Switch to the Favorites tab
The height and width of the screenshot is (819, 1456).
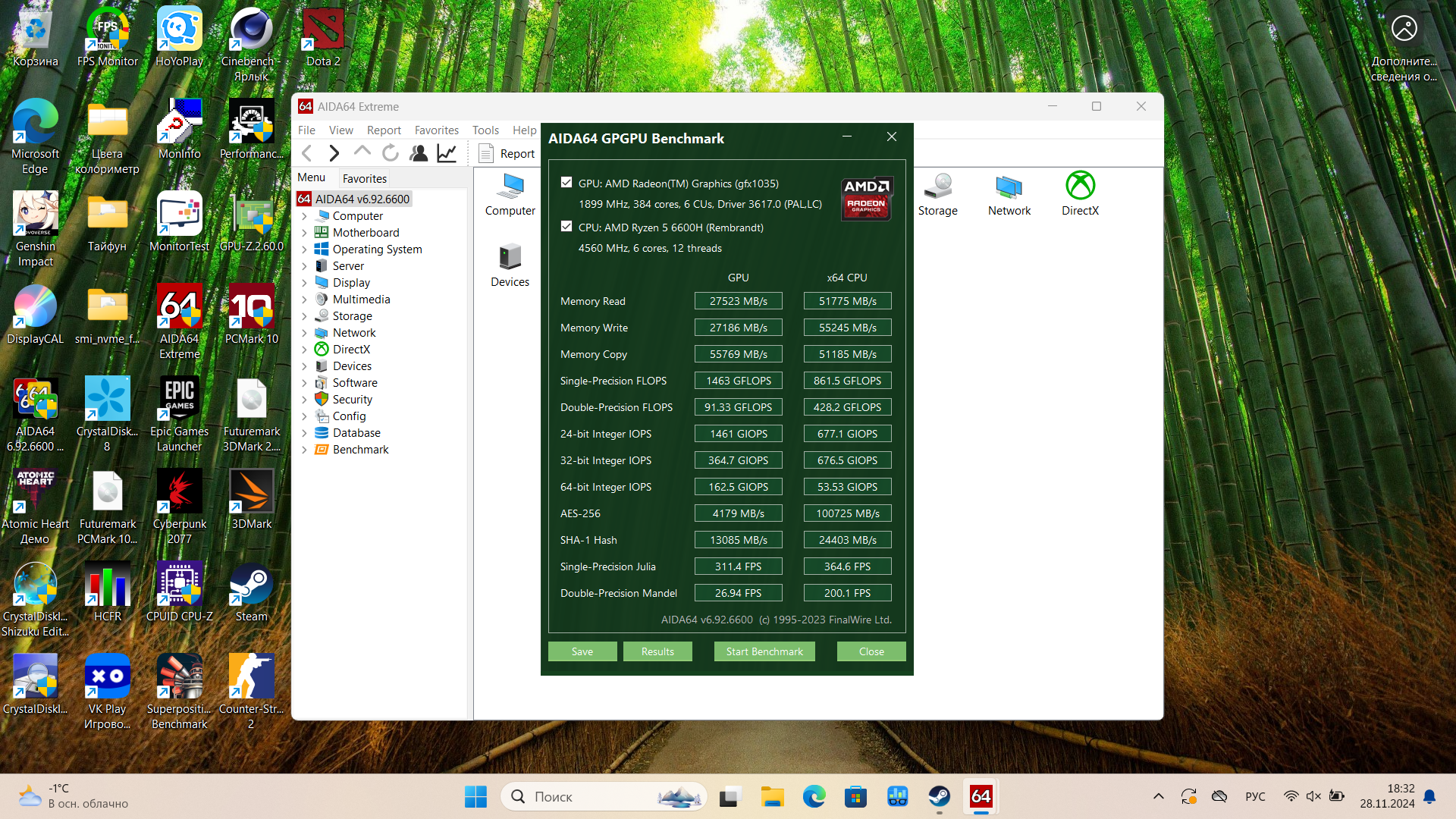tap(364, 179)
